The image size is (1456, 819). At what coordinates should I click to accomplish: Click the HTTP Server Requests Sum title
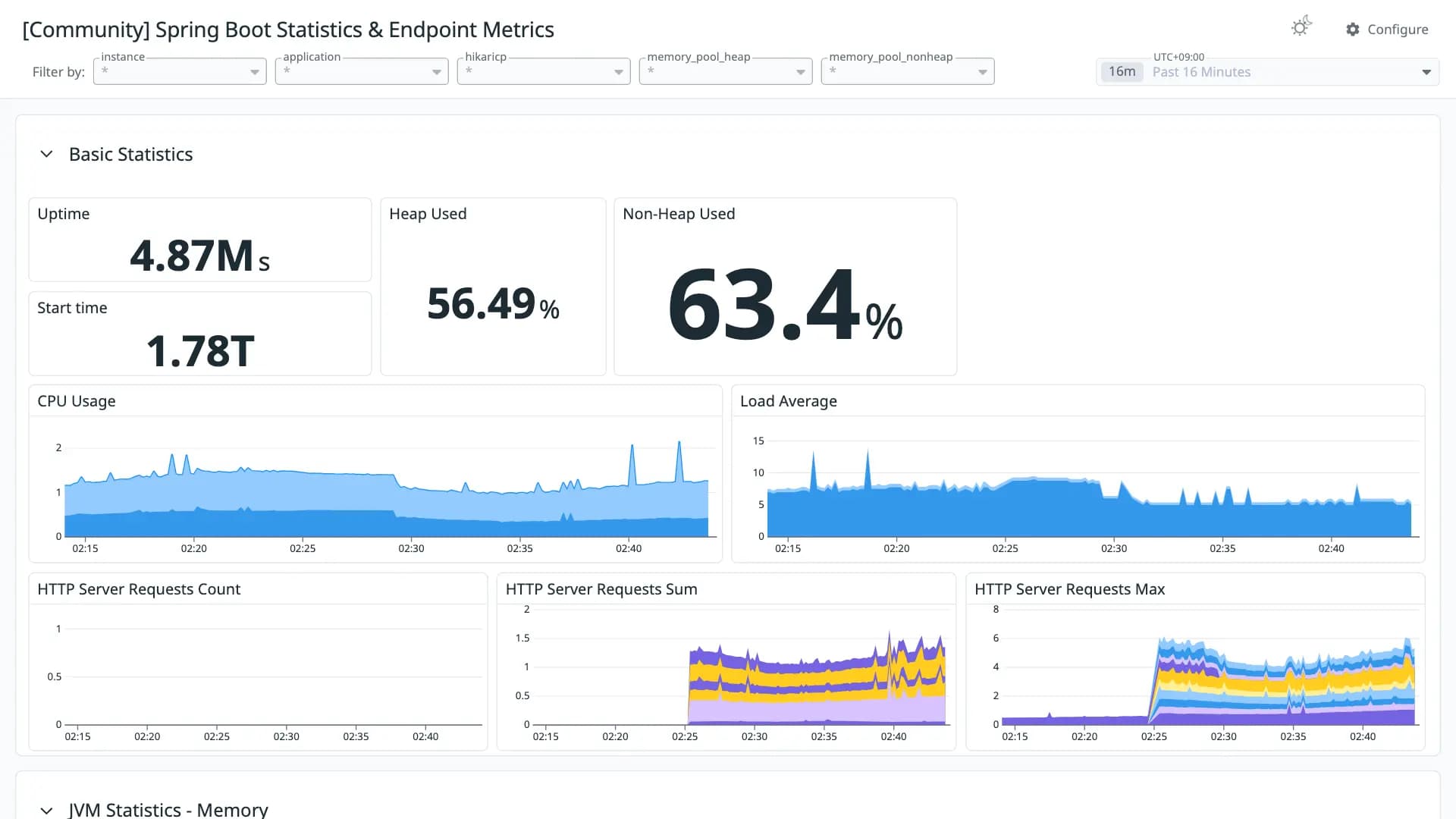[x=601, y=589]
